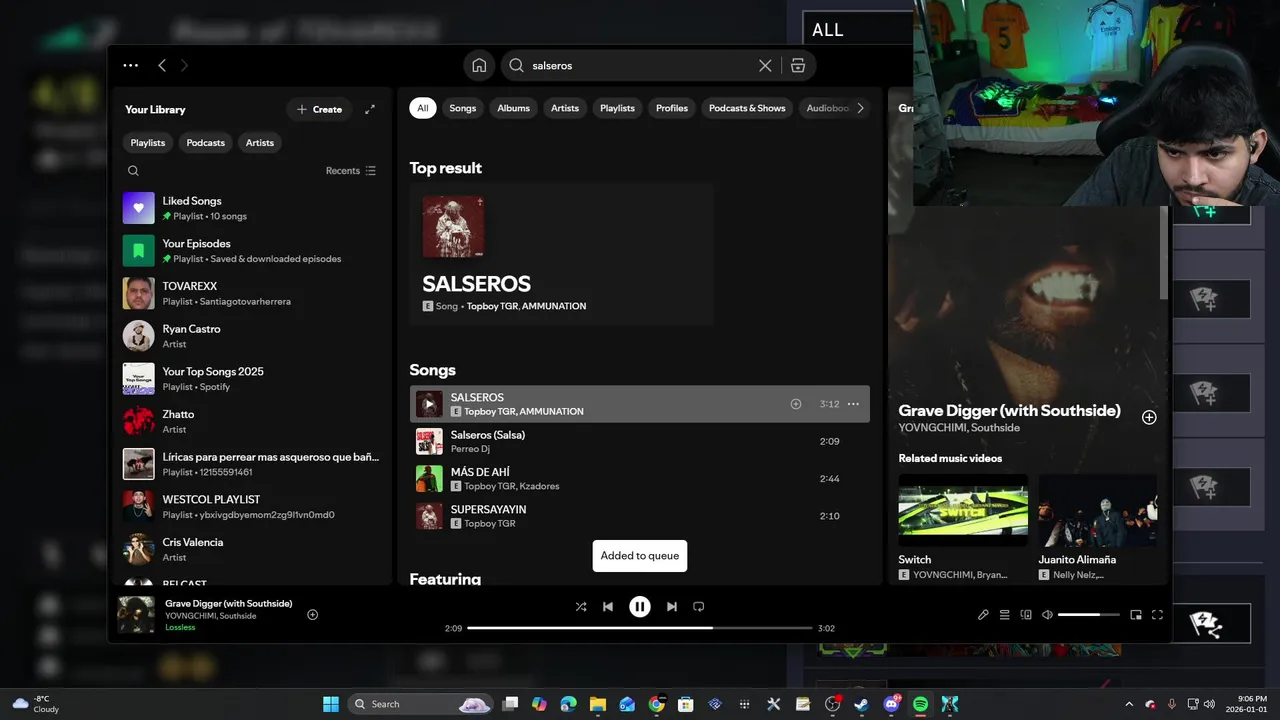
Task: Open Discord from the taskbar
Action: point(891,704)
